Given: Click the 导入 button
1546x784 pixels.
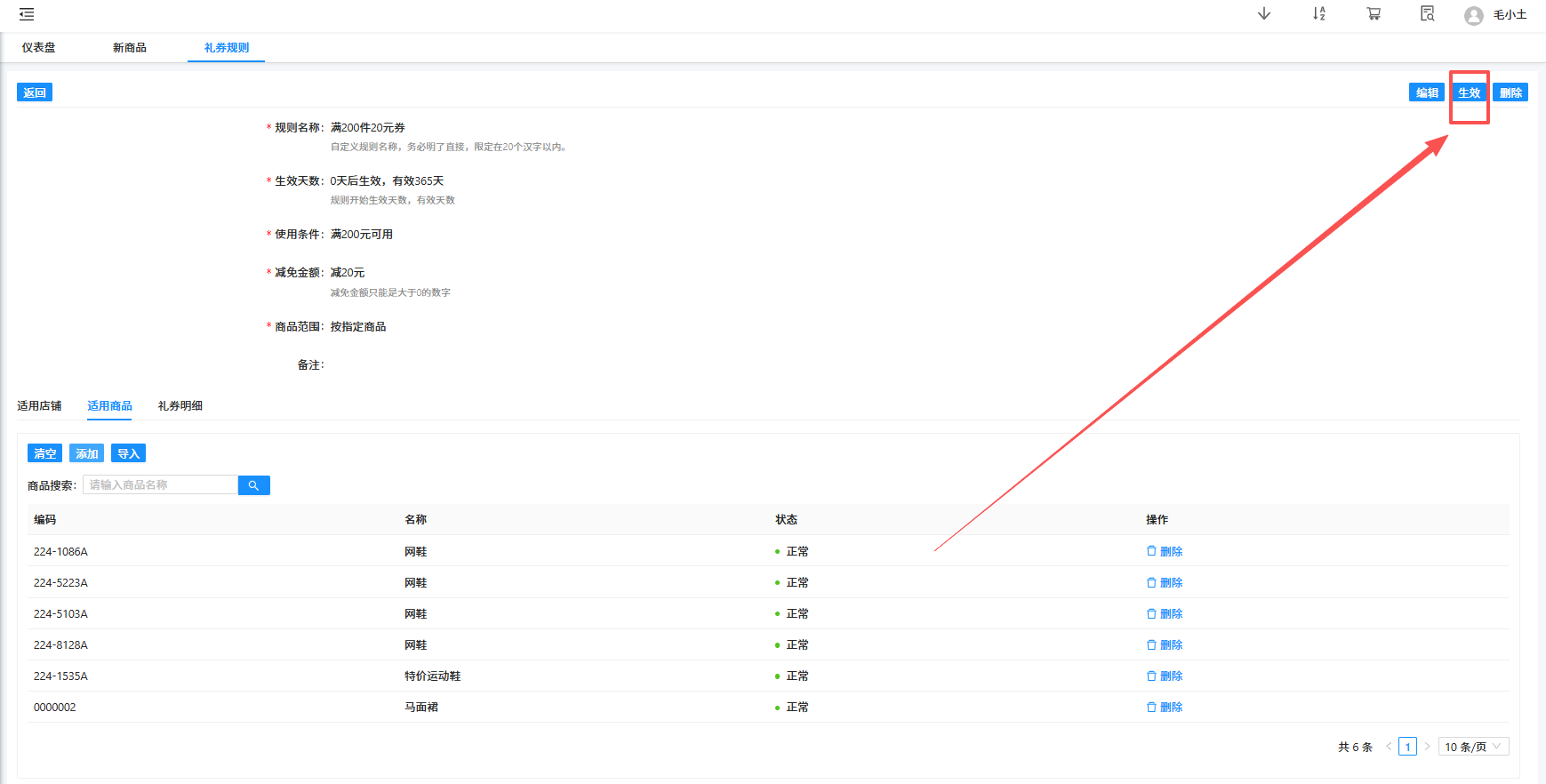Looking at the screenshot, I should [129, 453].
